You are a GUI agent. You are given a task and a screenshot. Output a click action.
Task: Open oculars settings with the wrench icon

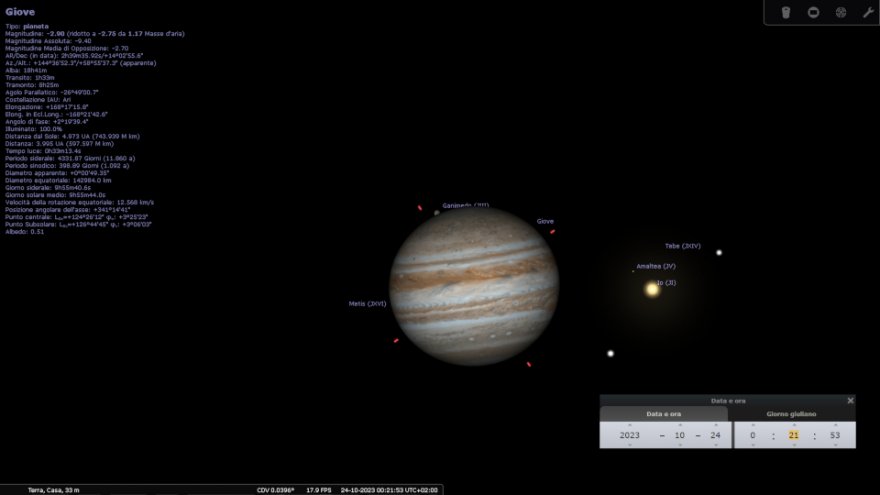pyautogui.click(x=867, y=13)
